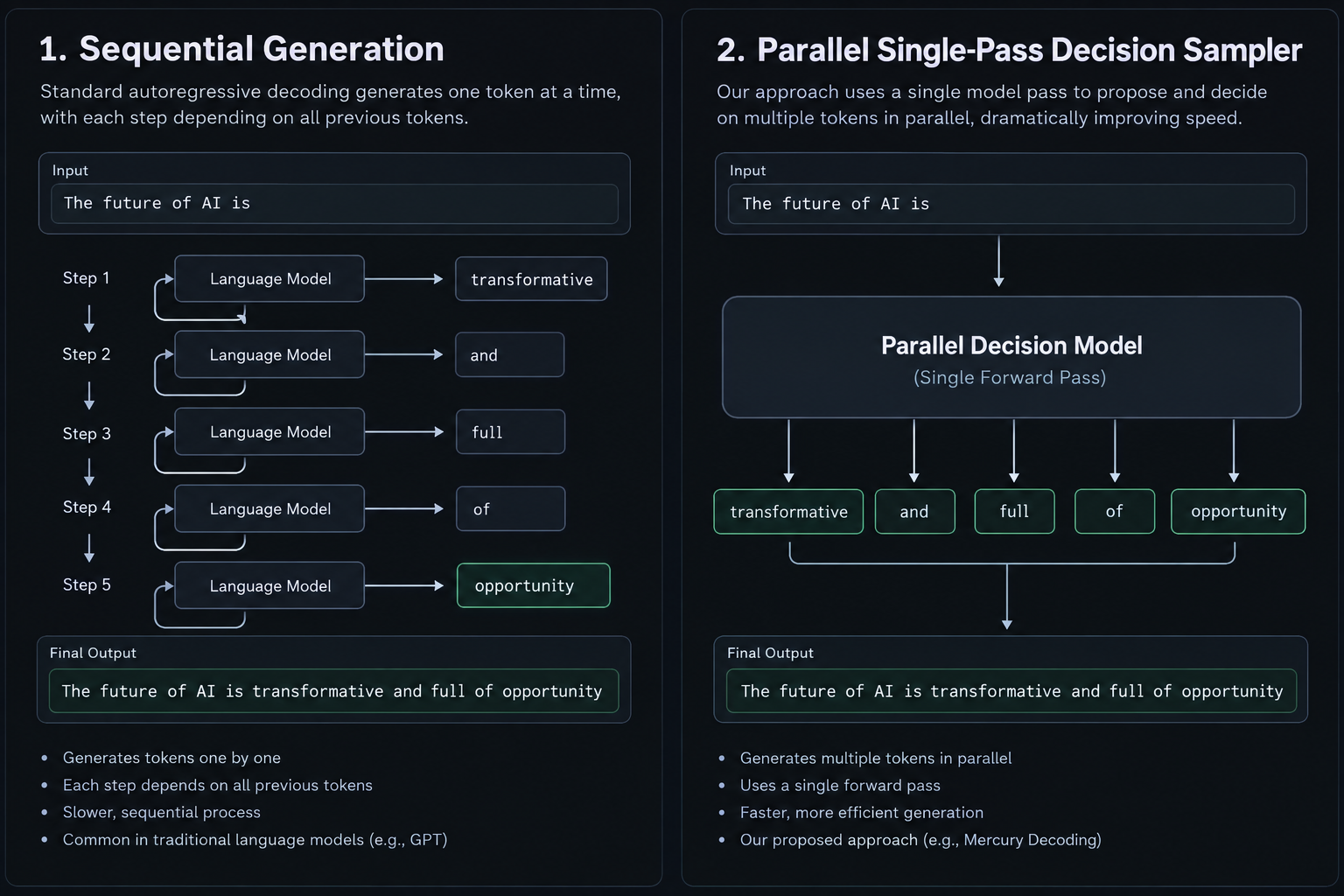Image resolution: width=1344 pixels, height=896 pixels.
Task: Click the 'Input' label in the Sequential panel
Action: (70, 171)
